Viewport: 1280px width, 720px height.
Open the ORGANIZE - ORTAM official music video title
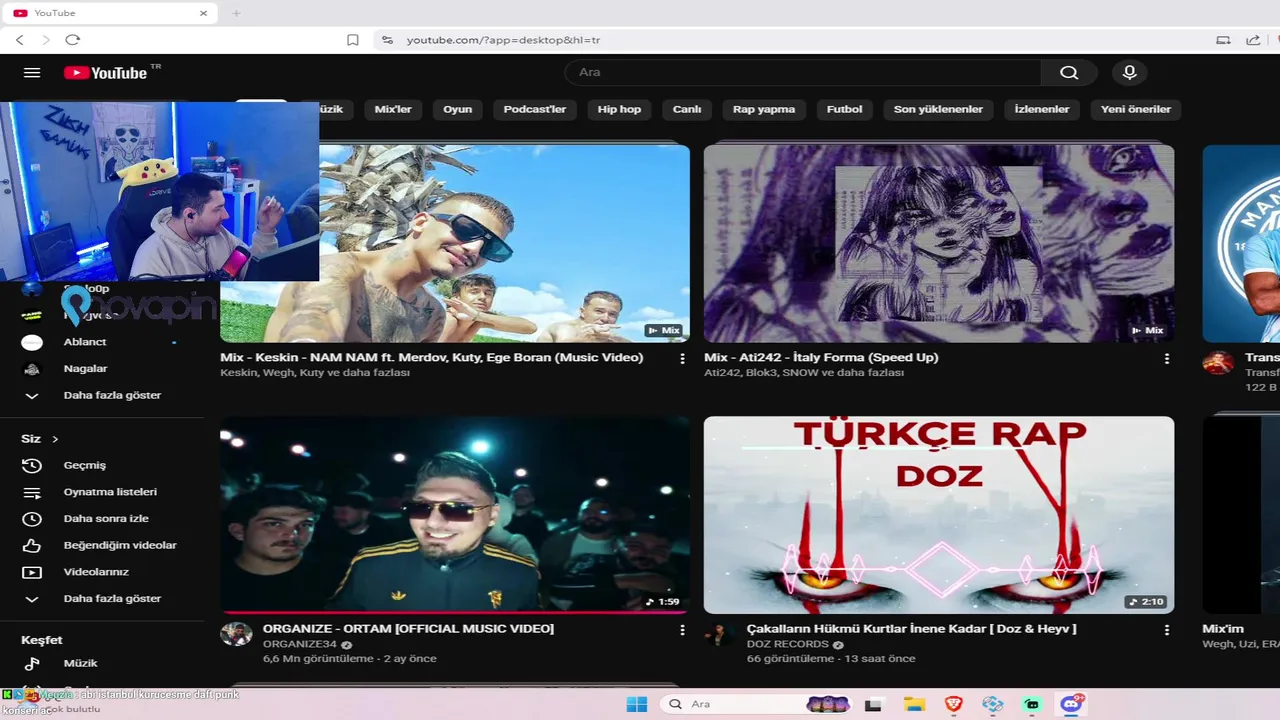point(408,628)
